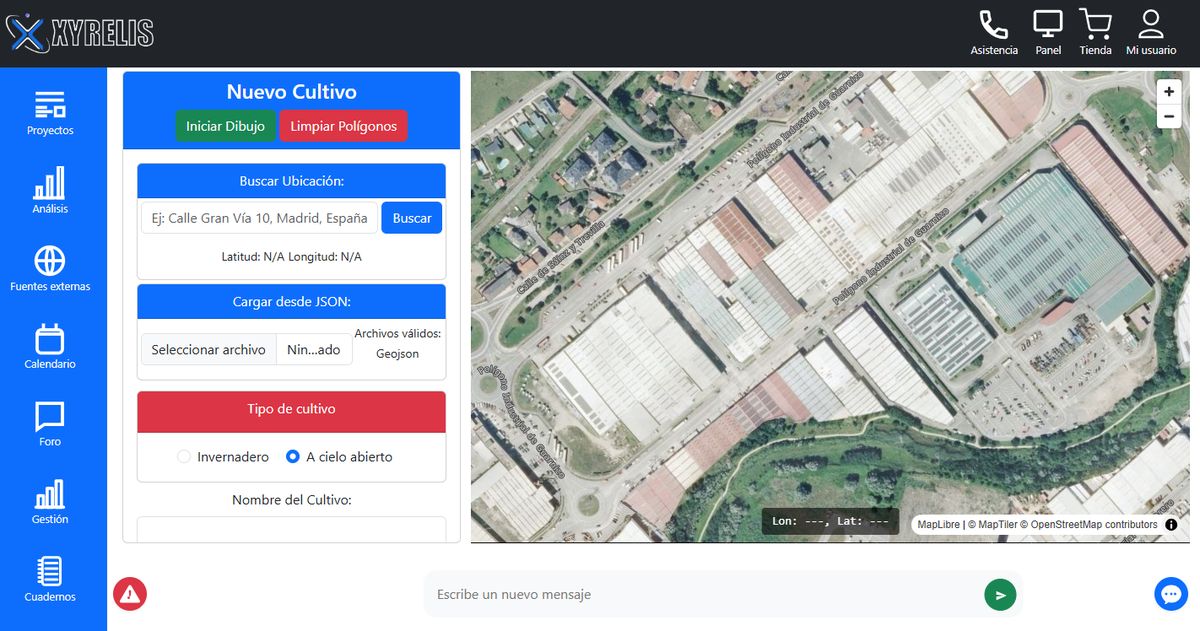
Task: Click the 'Cargar desde JSON:' header
Action: pos(292,302)
